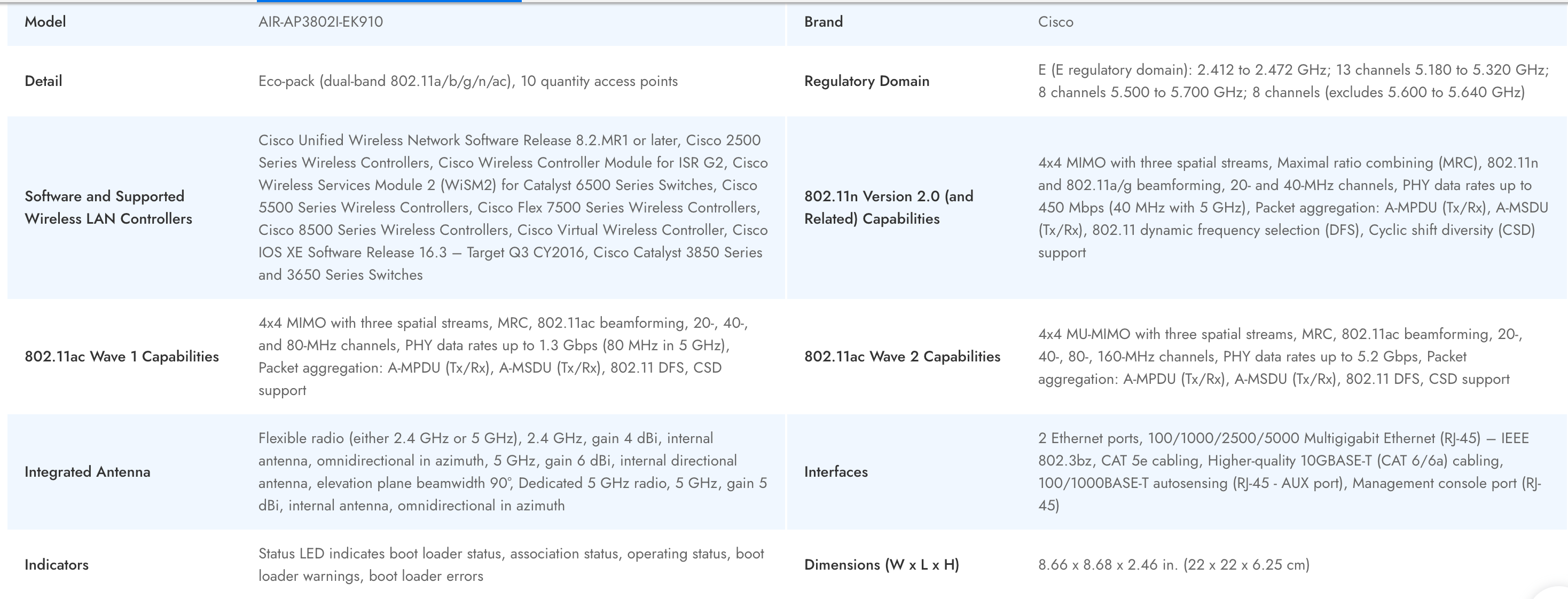Click the Integrated Antenna label
The width and height of the screenshot is (1568, 599).
pos(87,472)
